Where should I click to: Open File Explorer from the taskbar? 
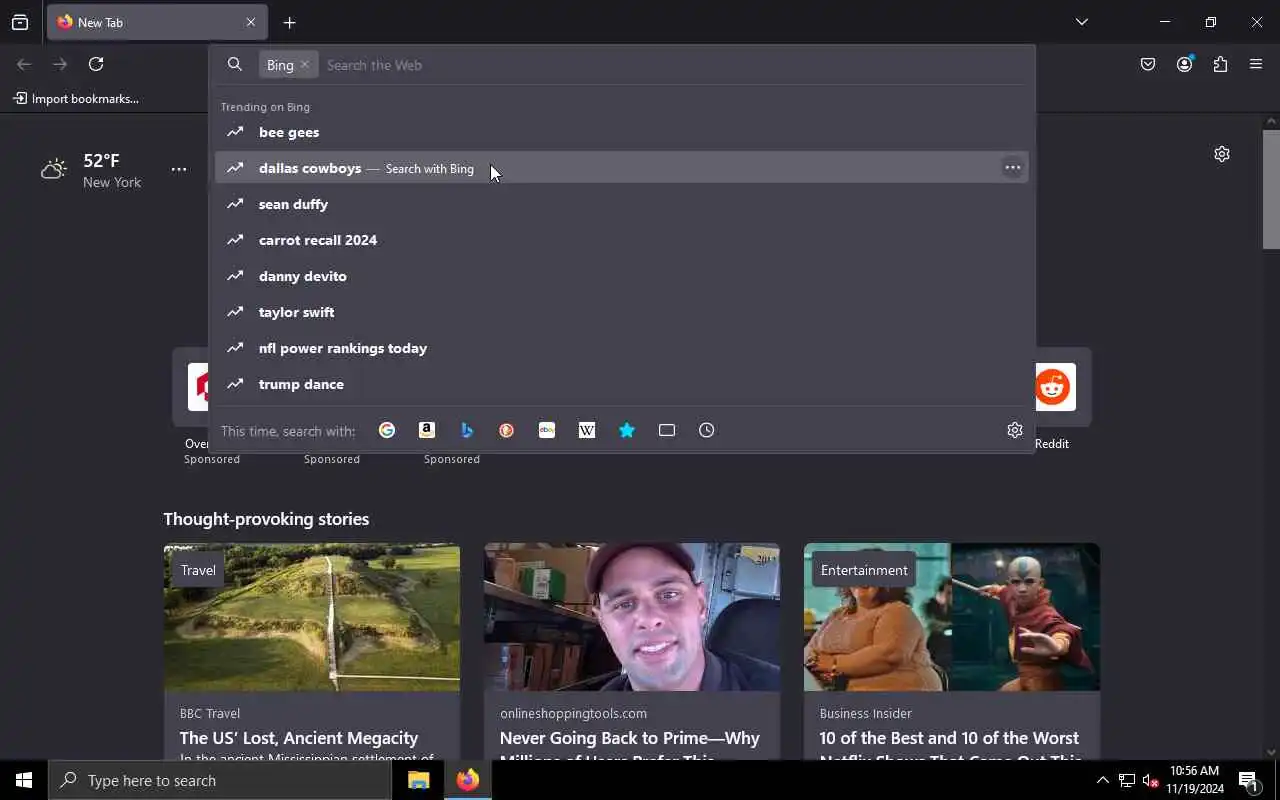point(419,780)
